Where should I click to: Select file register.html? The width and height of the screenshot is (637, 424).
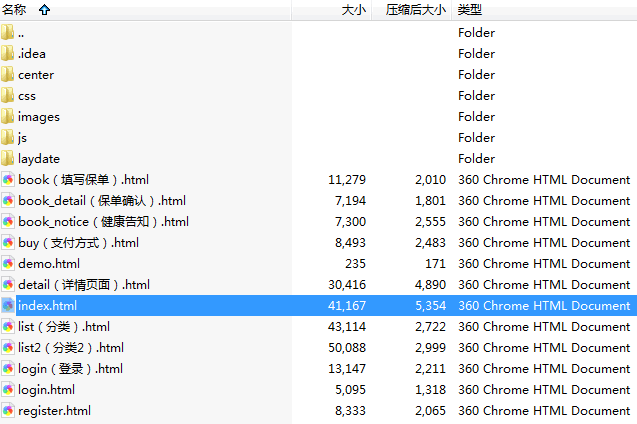(54, 411)
